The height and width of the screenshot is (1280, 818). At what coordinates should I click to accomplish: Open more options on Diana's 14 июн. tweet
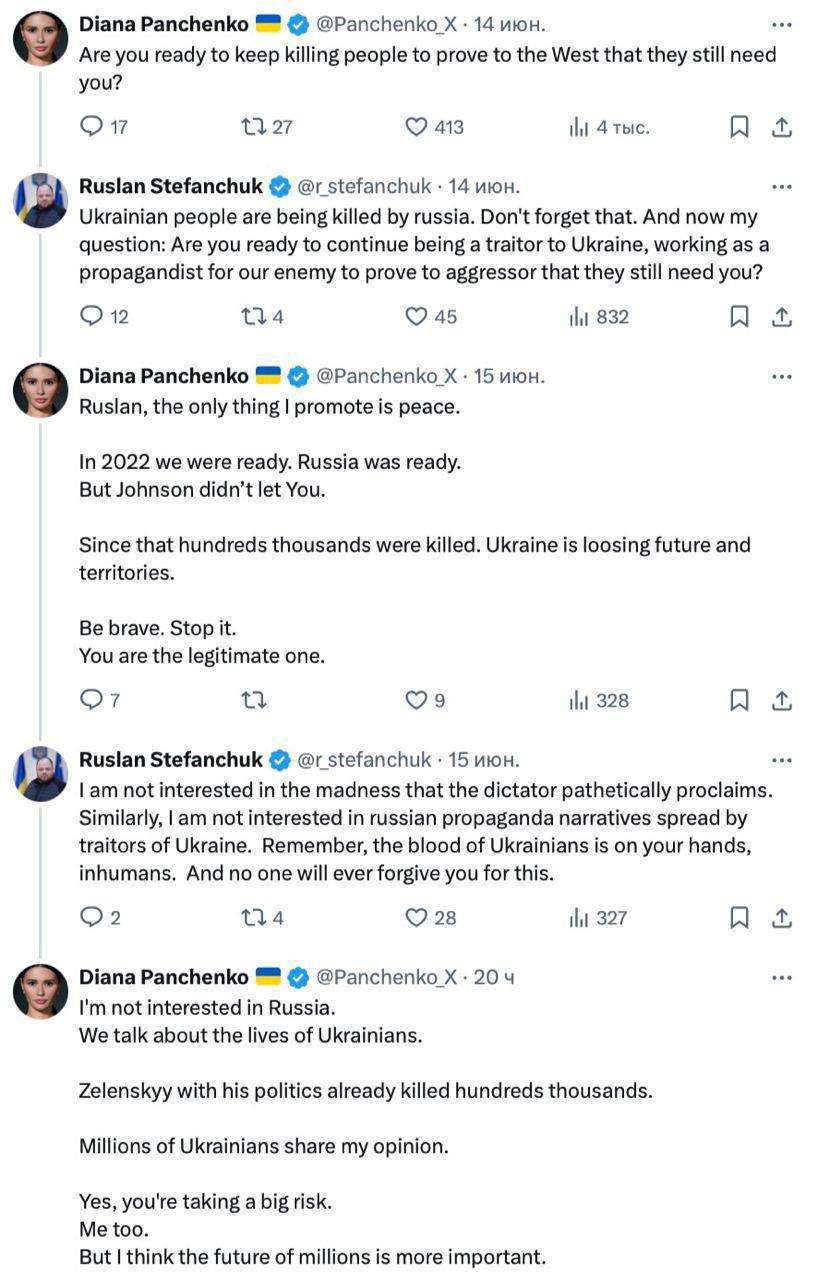(782, 24)
